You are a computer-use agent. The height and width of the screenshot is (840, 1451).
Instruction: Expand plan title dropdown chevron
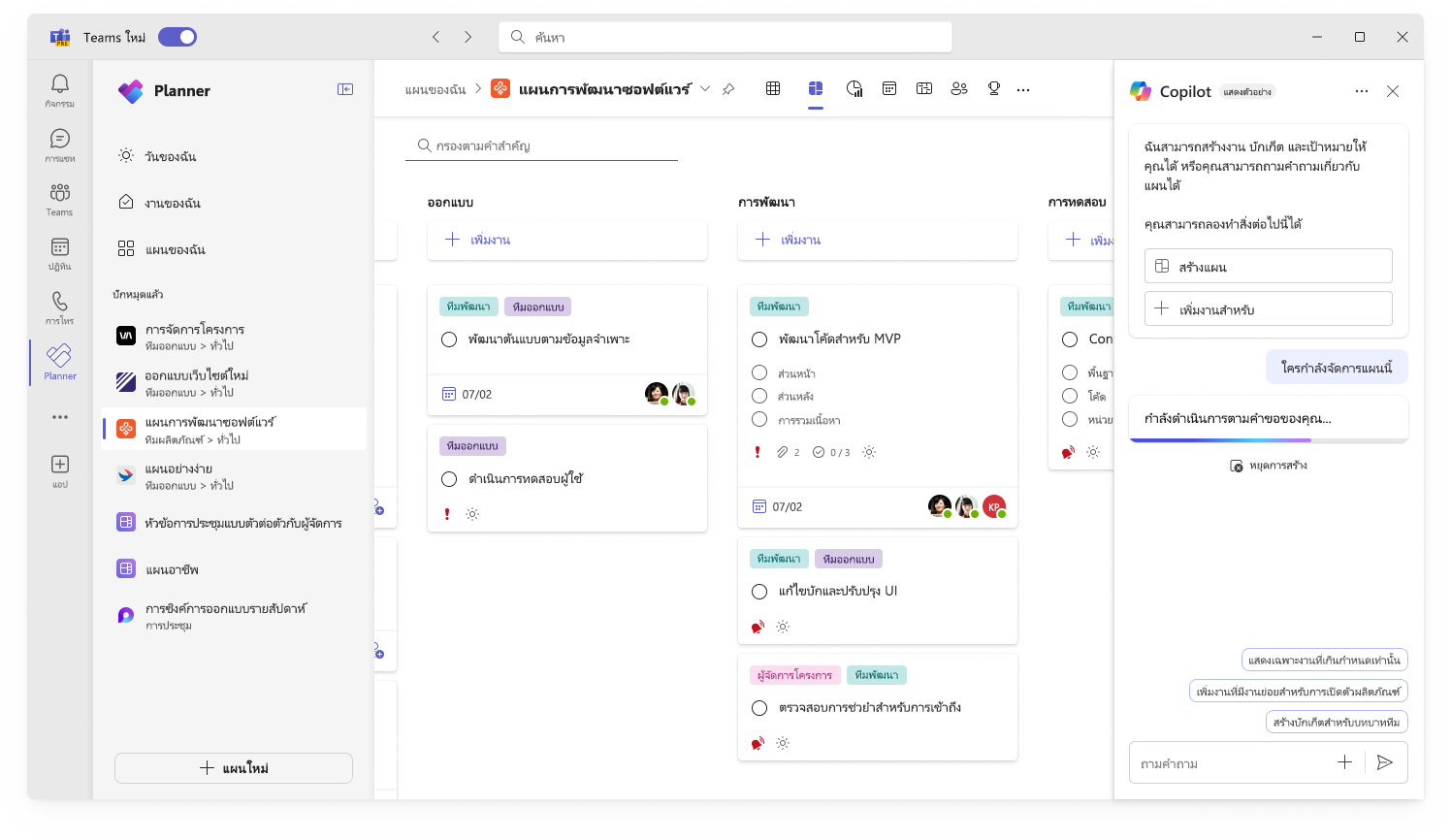(x=705, y=88)
